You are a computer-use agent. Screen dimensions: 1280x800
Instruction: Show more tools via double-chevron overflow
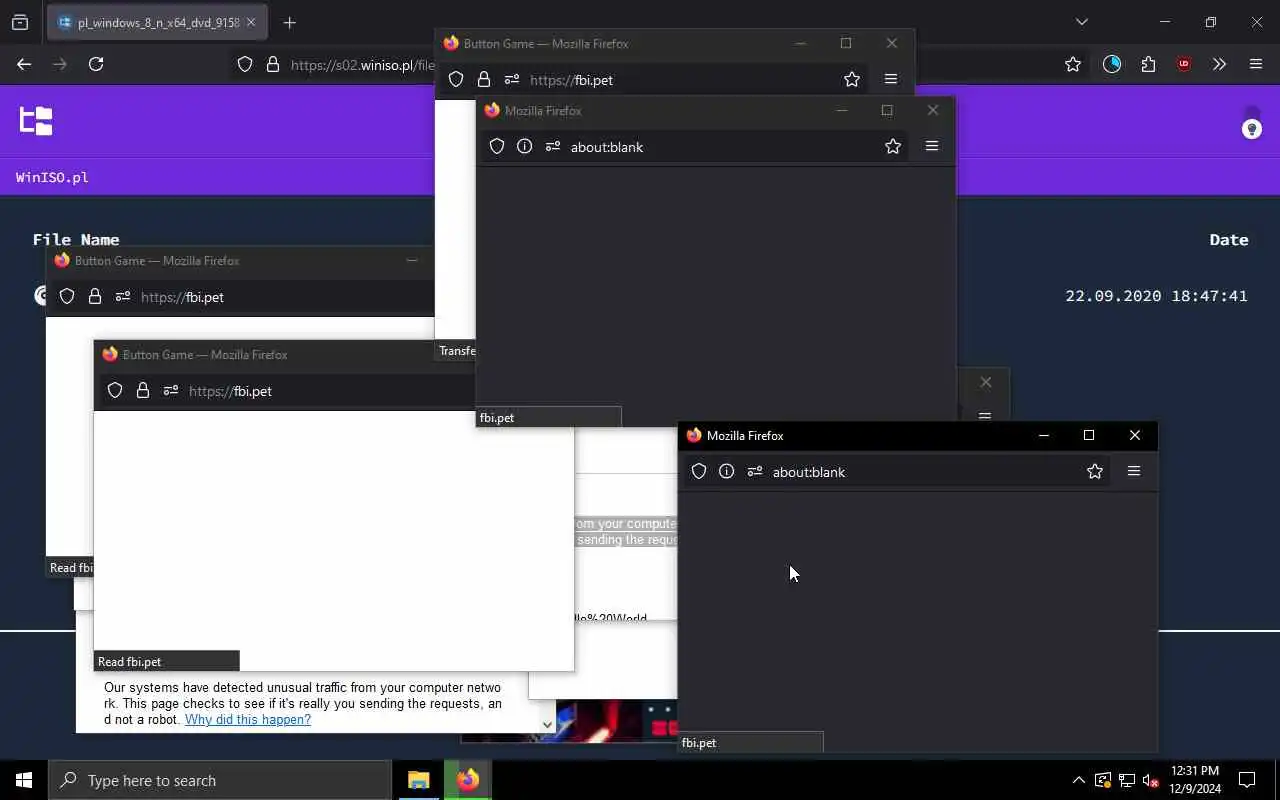tap(1219, 64)
